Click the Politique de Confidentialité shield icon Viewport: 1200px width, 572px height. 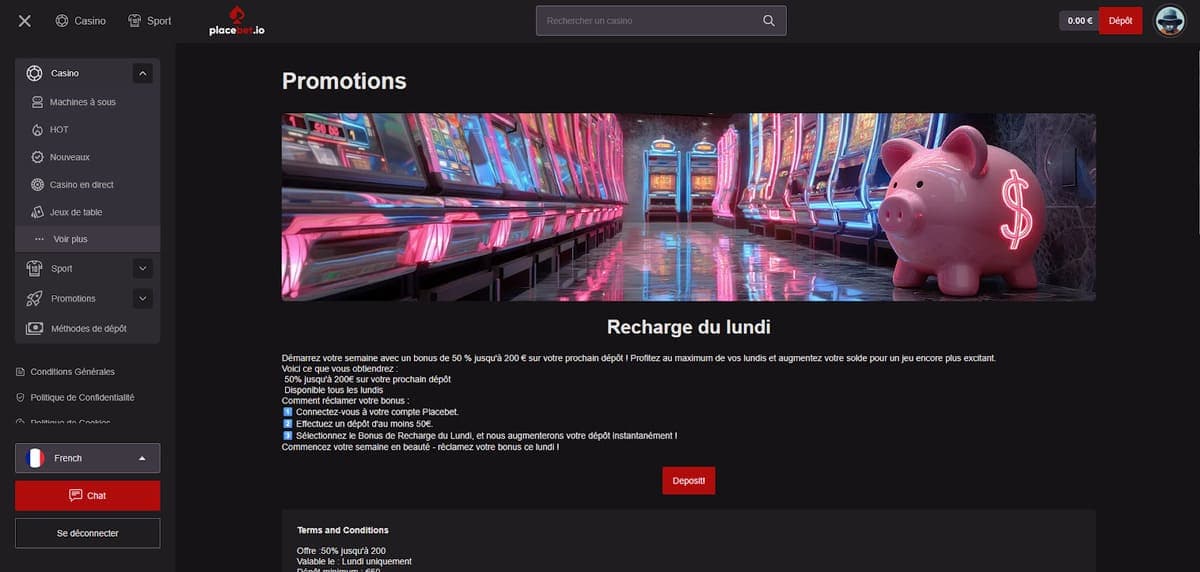(x=21, y=397)
